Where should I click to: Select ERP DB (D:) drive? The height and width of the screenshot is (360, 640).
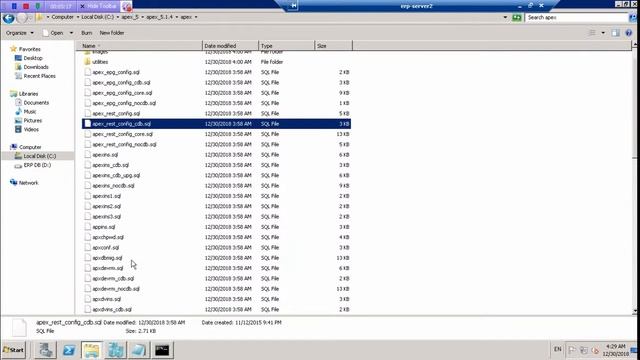click(x=37, y=165)
